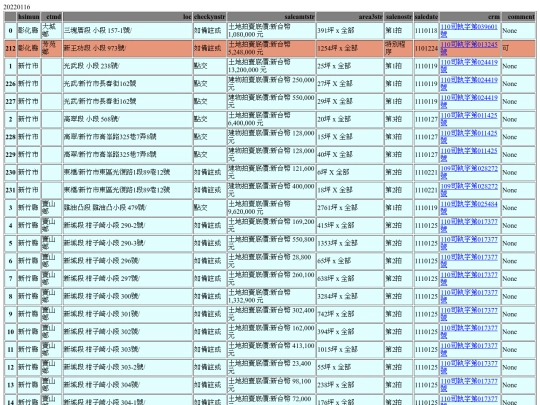The image size is (540, 405).
Task: Select row index cell 227
Action: [10, 101]
